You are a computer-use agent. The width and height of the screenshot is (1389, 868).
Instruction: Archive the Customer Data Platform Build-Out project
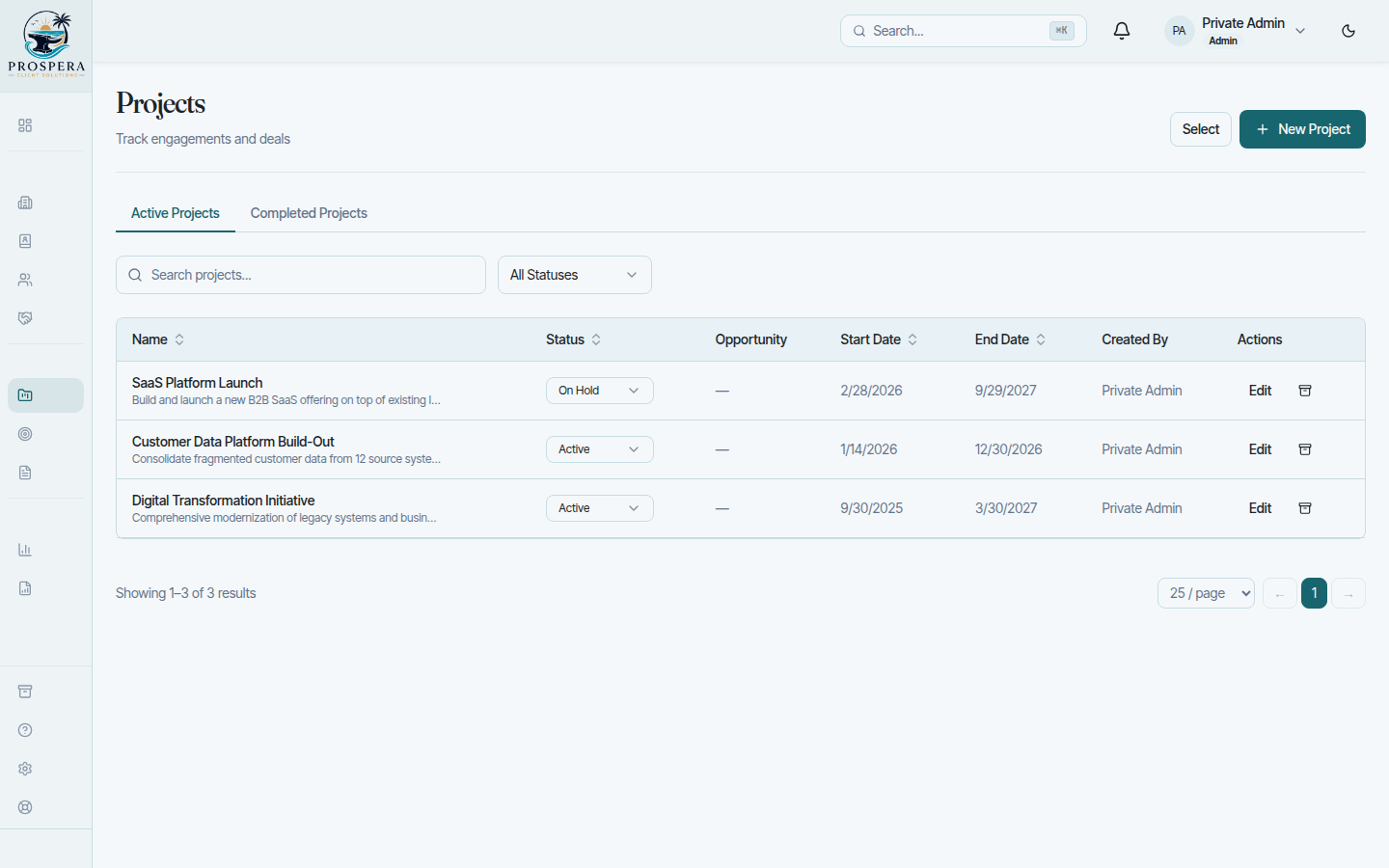[1305, 449]
